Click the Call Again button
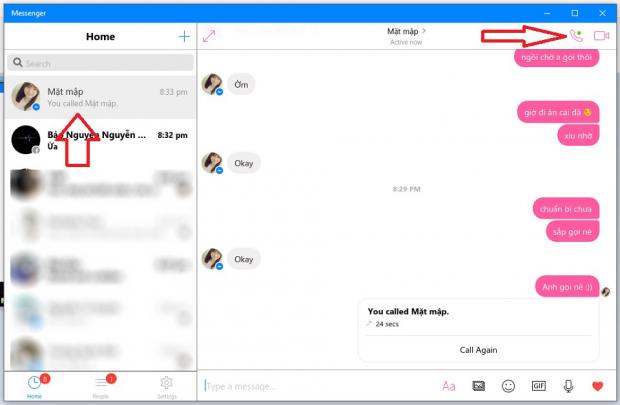This screenshot has height=405, width=620. point(477,350)
